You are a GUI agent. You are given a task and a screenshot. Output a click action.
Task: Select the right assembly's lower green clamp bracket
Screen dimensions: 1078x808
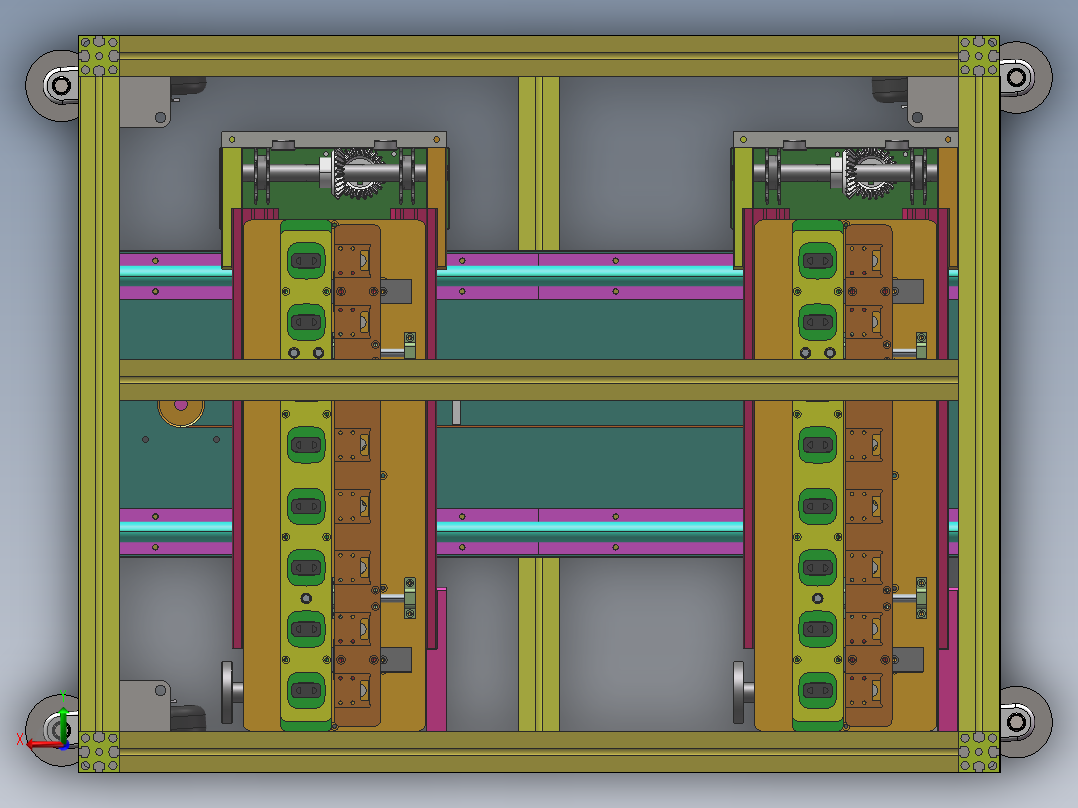pos(921,598)
